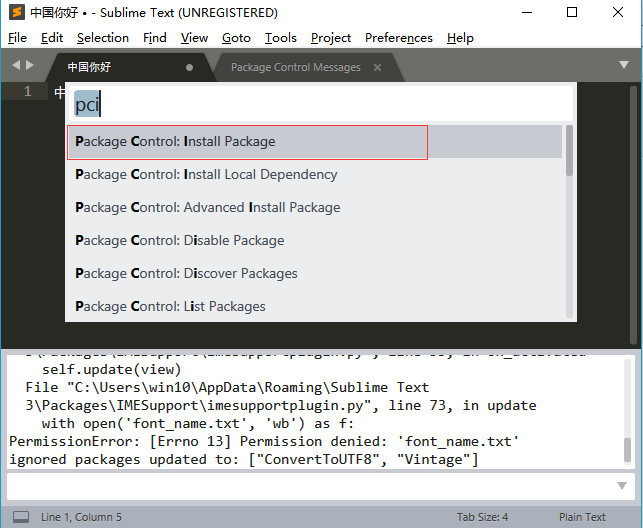
Task: Select Package Control: Install Package
Action: click(x=315, y=141)
